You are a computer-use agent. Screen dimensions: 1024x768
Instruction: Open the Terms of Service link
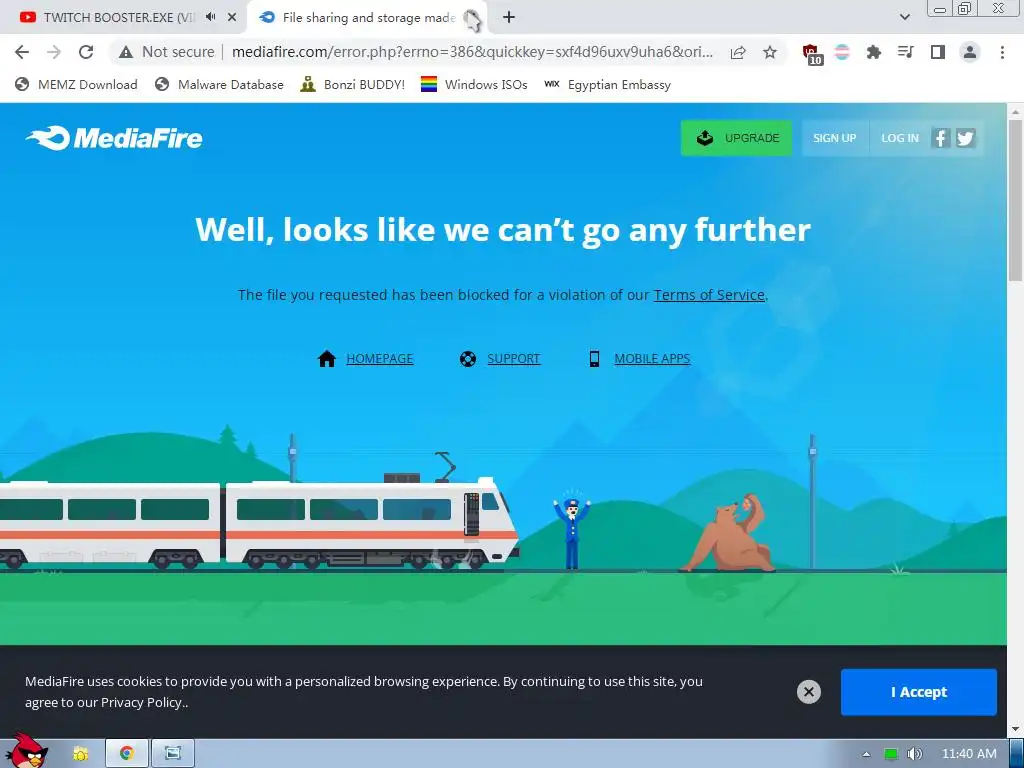pos(709,295)
